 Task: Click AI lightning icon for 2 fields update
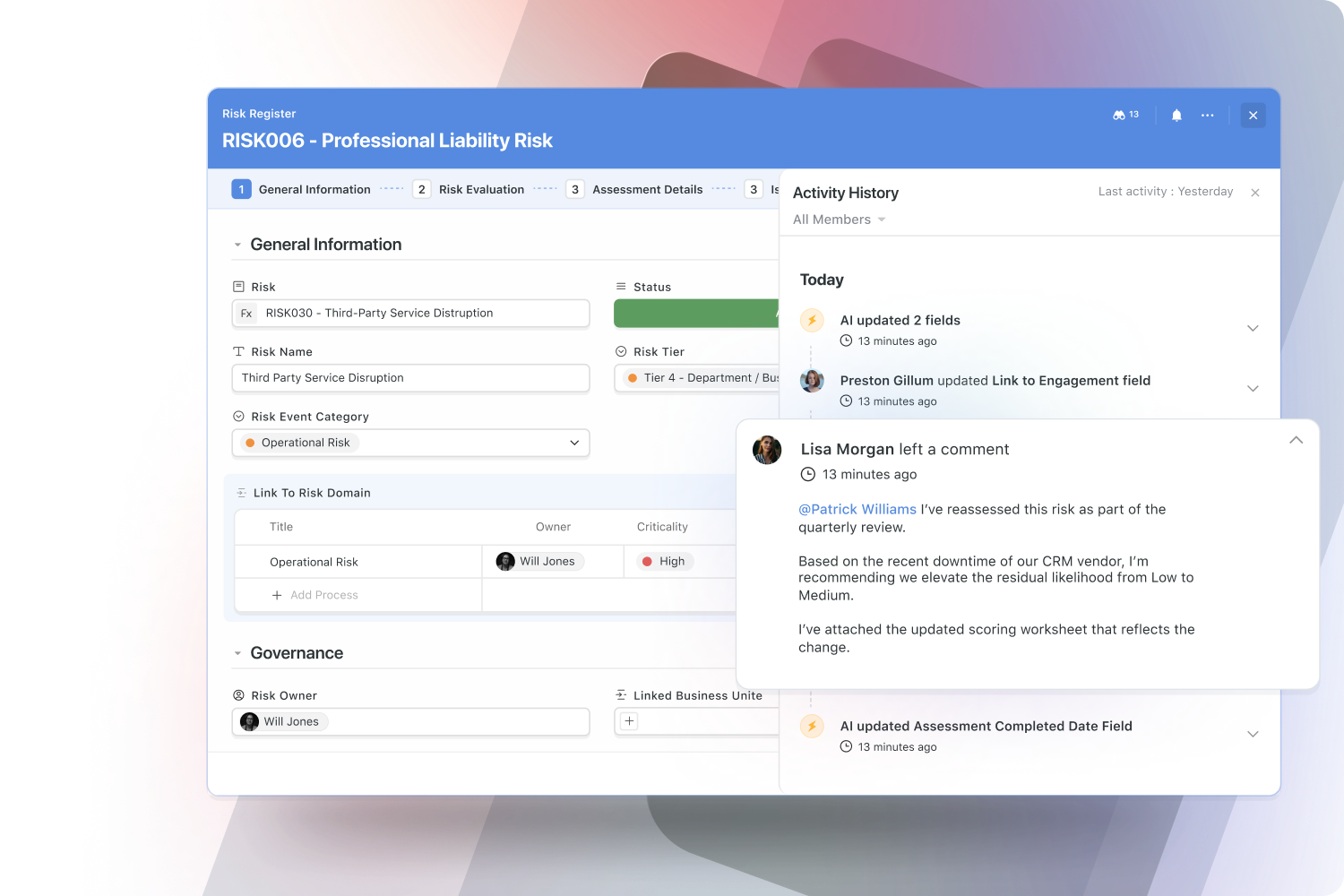[812, 320]
